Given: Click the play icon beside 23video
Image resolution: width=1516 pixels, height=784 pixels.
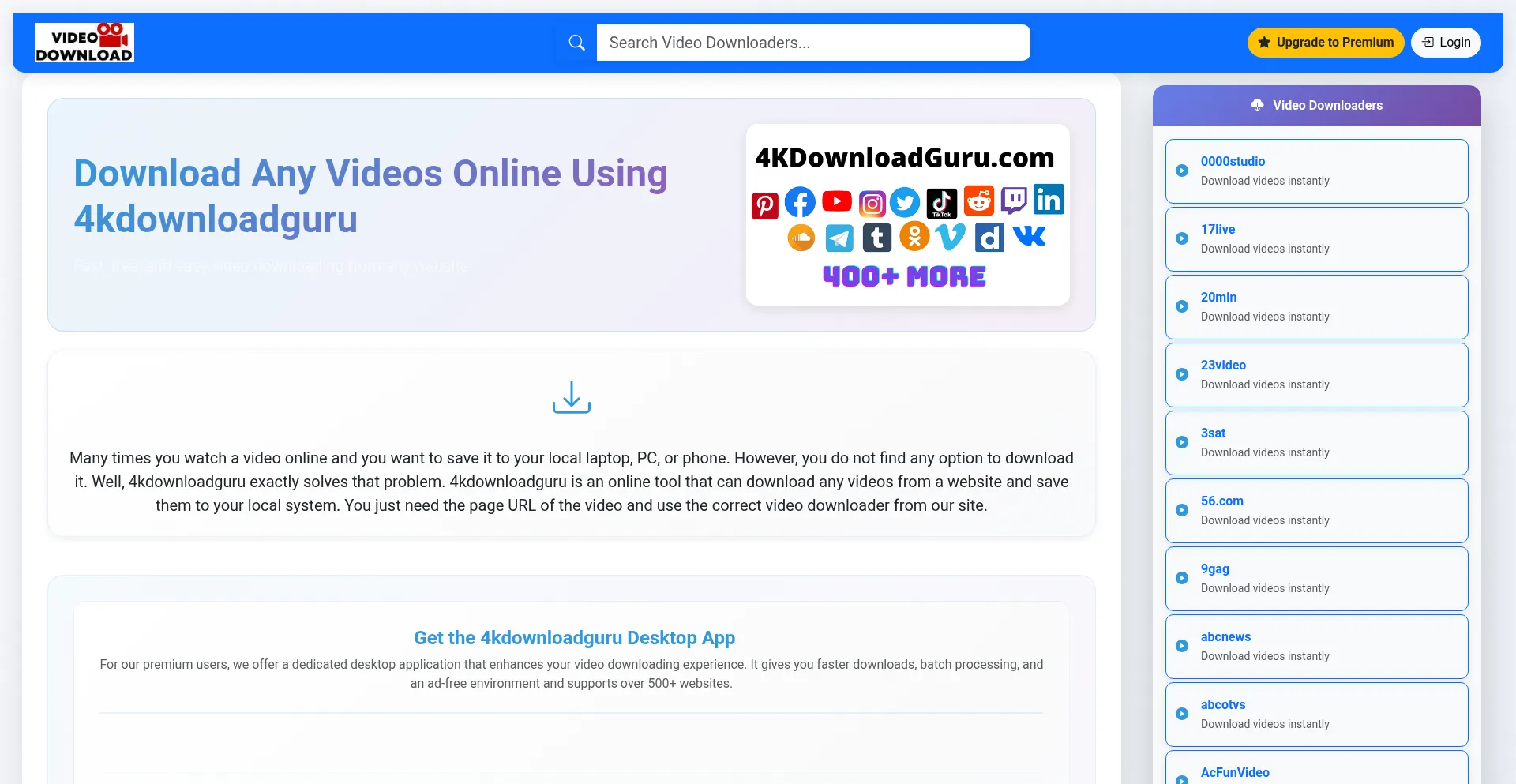Looking at the screenshot, I should click(x=1182, y=374).
